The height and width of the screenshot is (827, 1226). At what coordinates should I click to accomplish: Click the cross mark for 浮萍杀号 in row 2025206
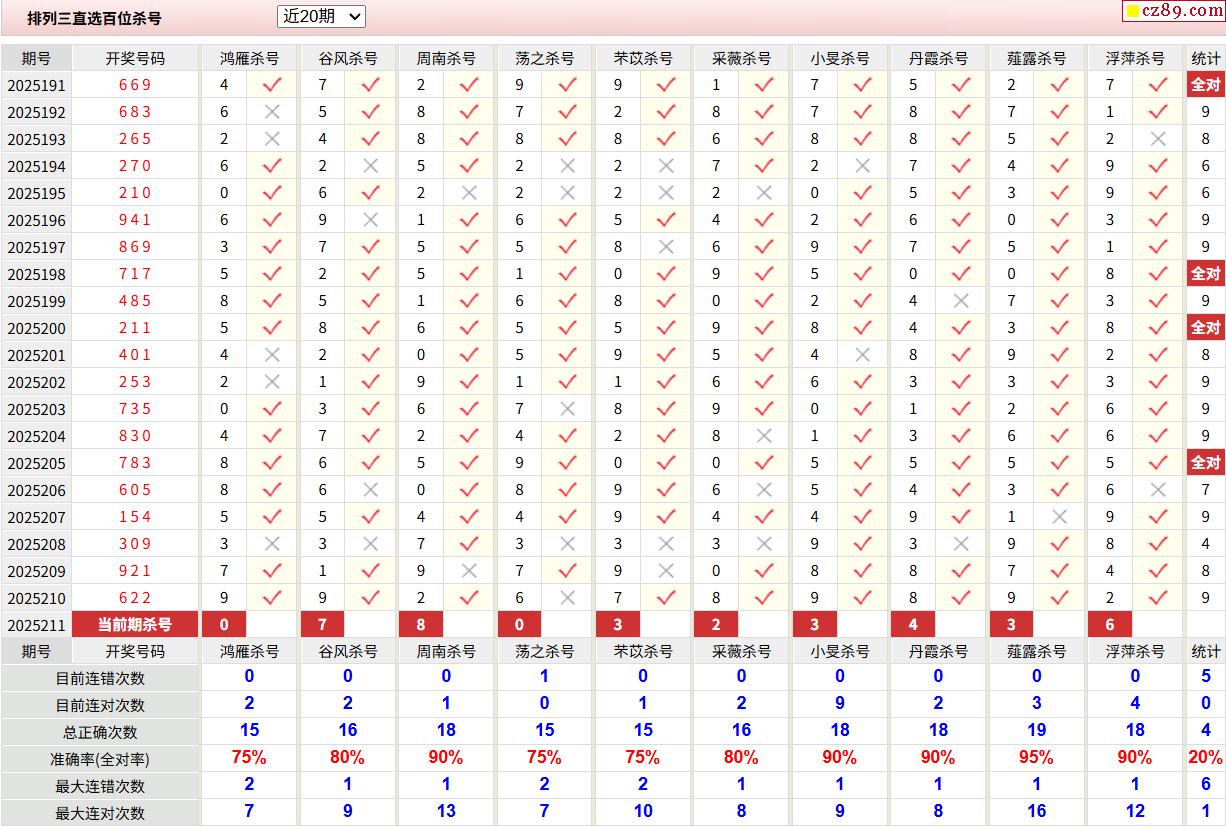tap(1158, 490)
